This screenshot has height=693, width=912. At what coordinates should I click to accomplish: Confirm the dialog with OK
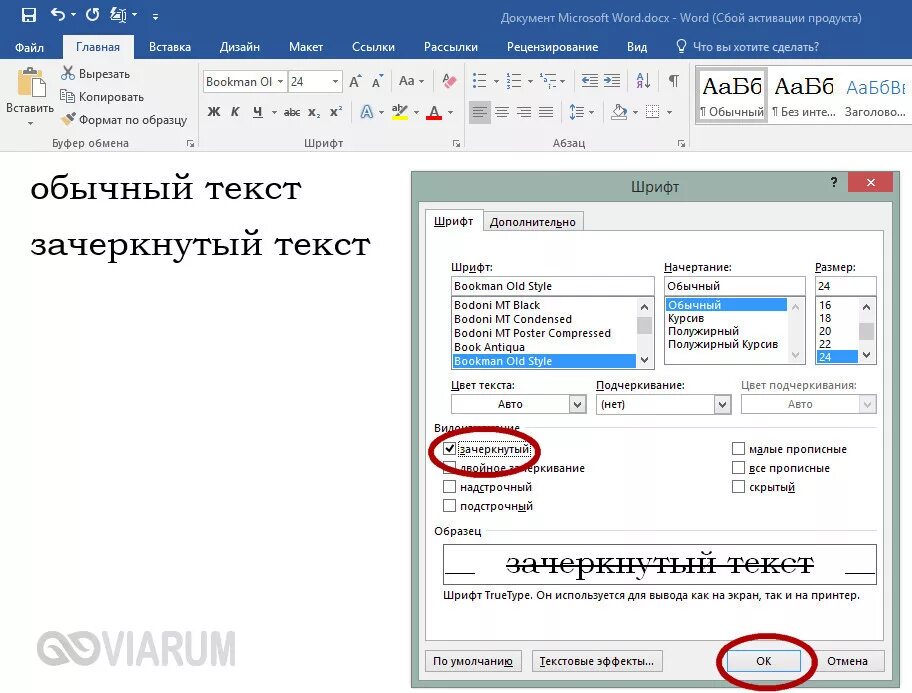763,661
